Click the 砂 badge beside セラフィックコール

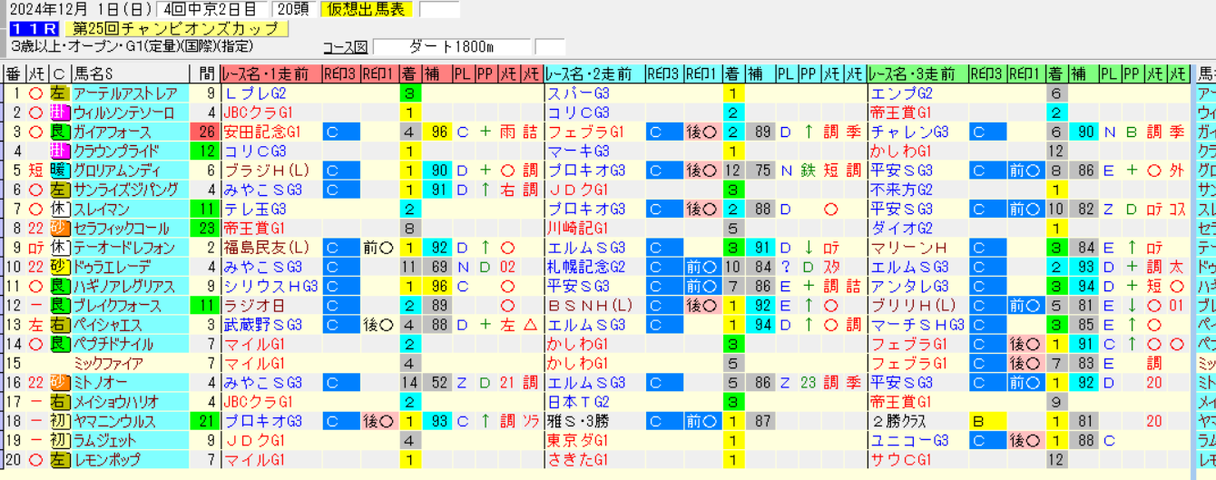58,227
